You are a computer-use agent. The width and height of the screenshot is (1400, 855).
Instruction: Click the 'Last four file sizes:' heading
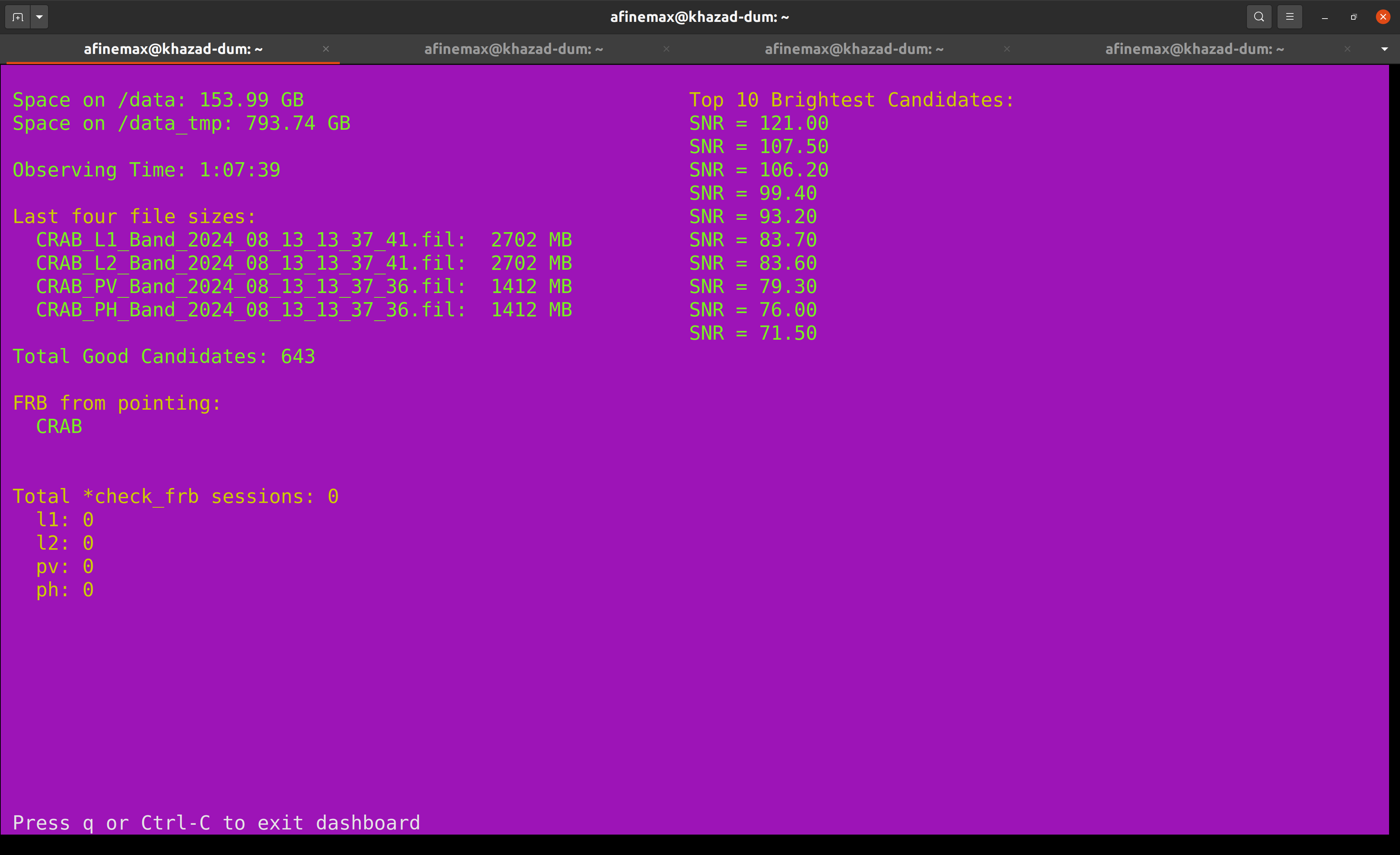click(x=135, y=216)
